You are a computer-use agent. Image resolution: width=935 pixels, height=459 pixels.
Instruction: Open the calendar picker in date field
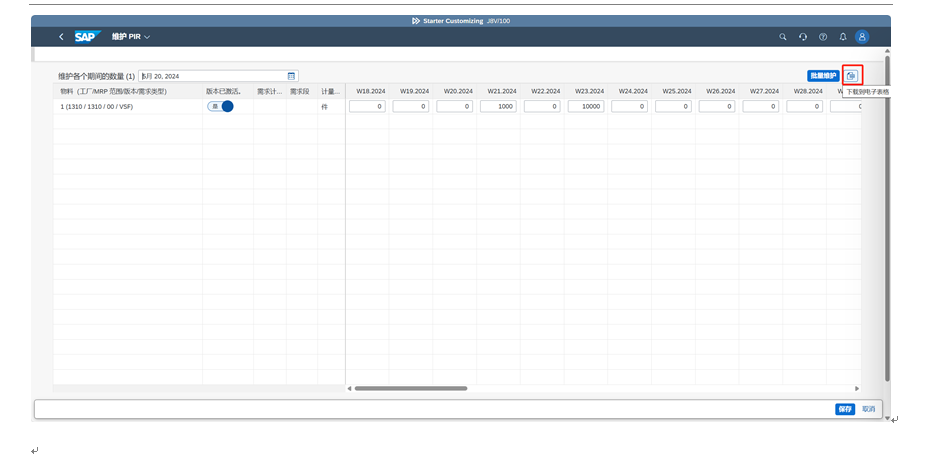(x=291, y=76)
